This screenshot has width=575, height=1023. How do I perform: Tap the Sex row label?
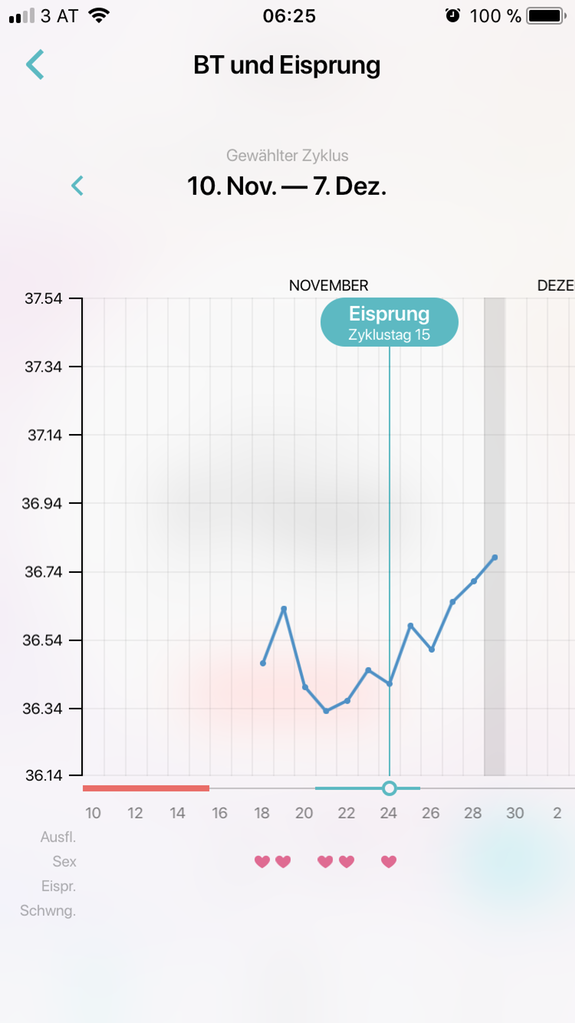point(65,862)
